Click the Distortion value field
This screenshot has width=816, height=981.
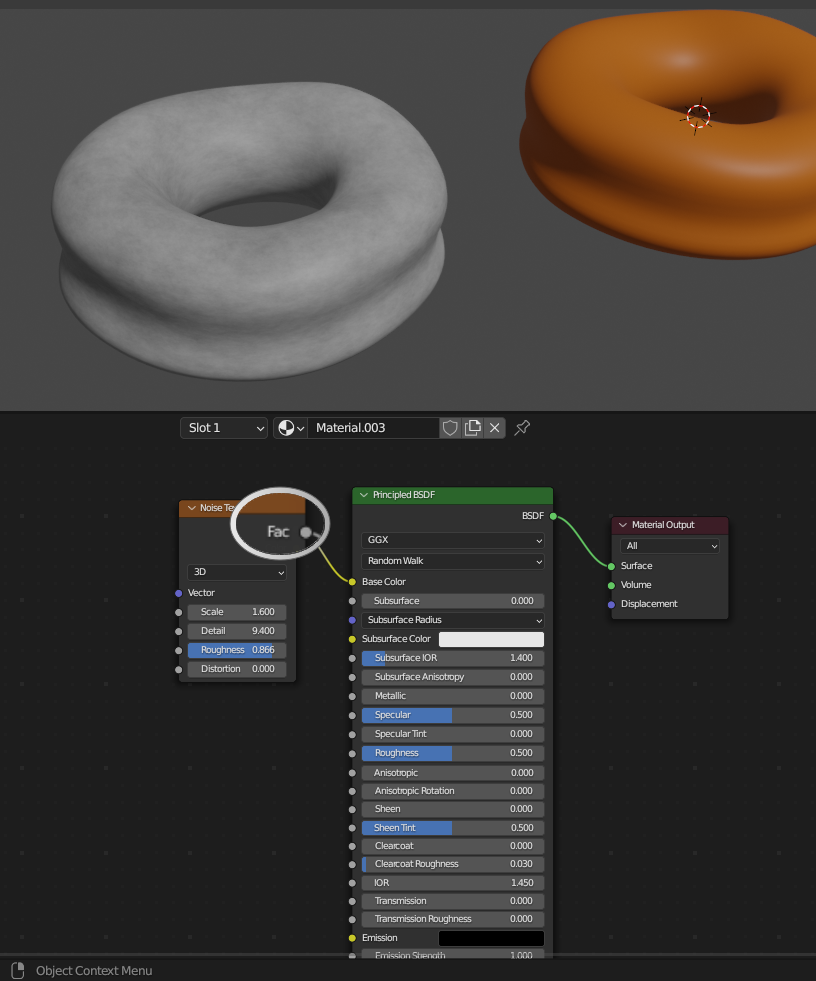pyautogui.click(x=237, y=669)
